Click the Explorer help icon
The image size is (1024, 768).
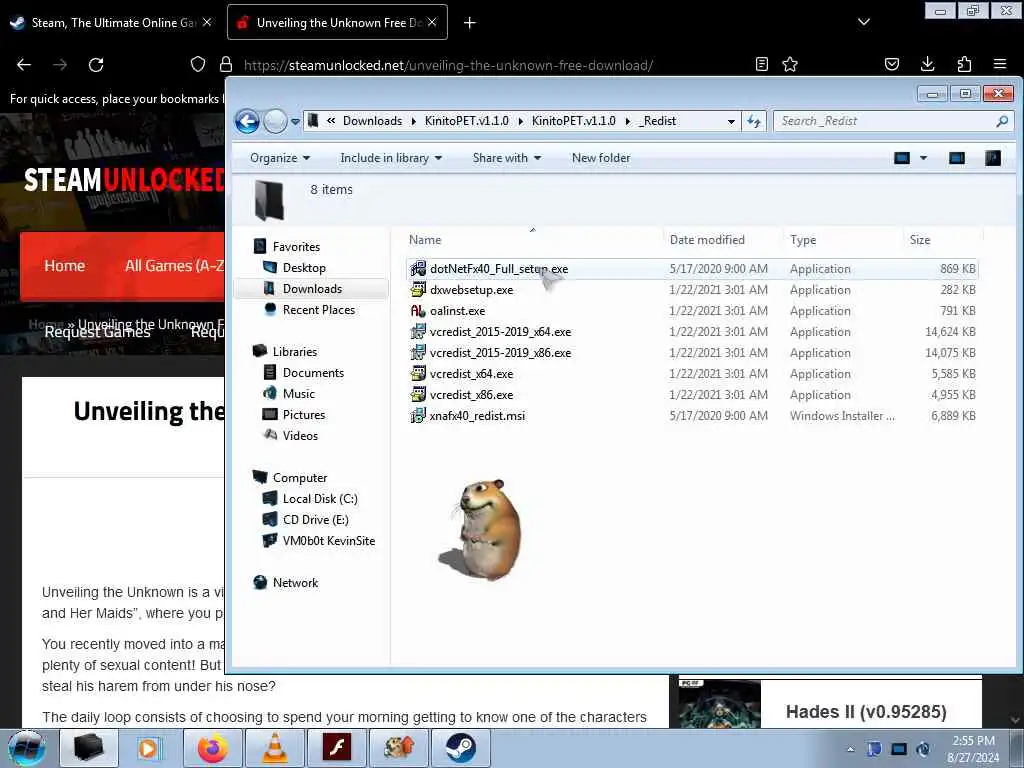pyautogui.click(x=993, y=158)
